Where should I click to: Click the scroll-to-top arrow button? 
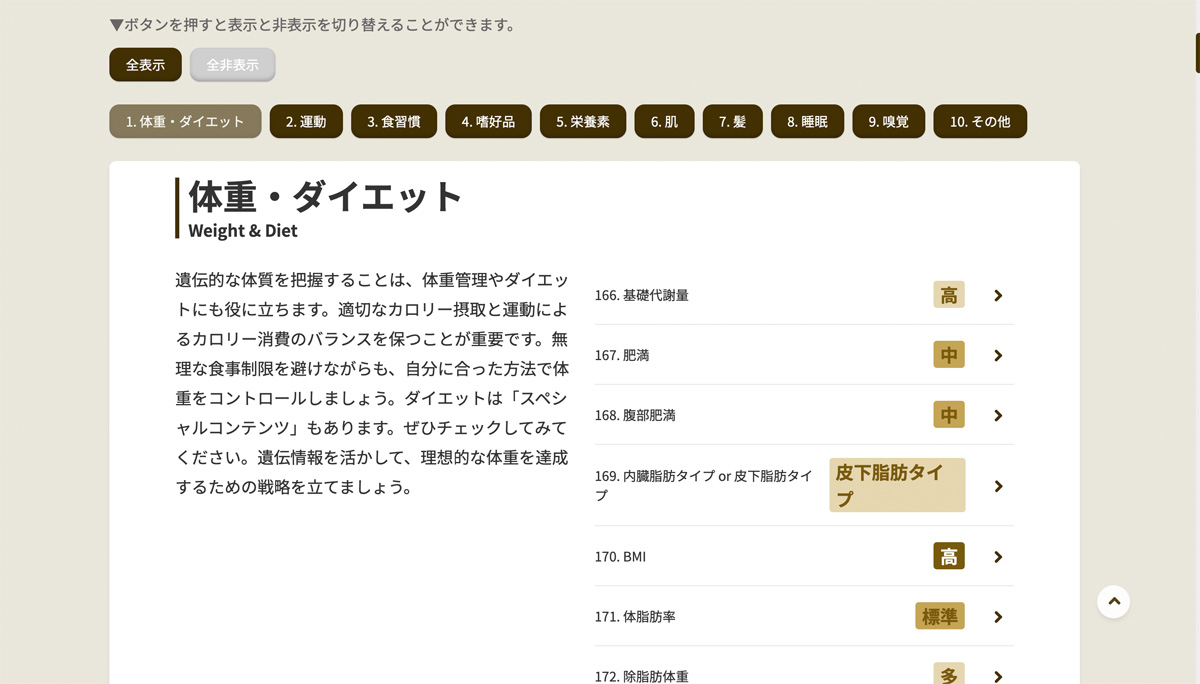tap(1113, 601)
